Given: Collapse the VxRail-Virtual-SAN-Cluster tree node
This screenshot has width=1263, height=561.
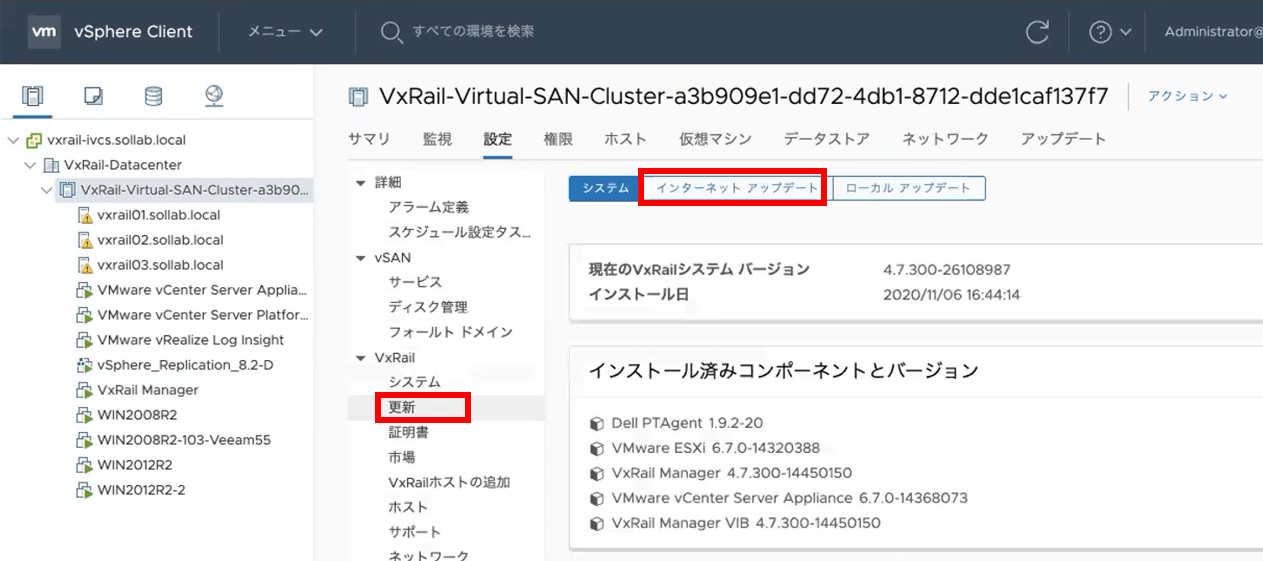Looking at the screenshot, I should 46,190.
